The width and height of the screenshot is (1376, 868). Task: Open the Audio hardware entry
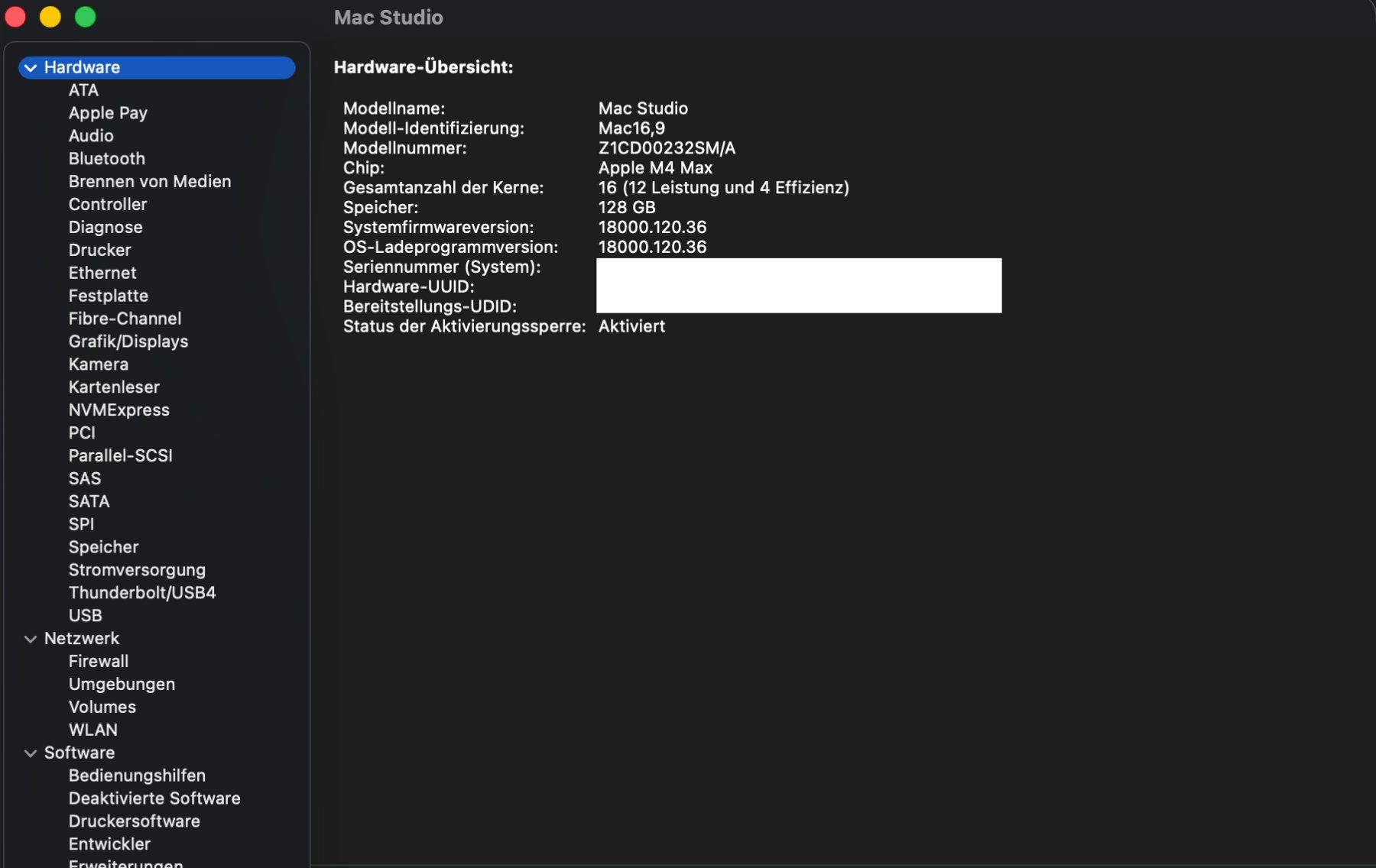coord(91,136)
